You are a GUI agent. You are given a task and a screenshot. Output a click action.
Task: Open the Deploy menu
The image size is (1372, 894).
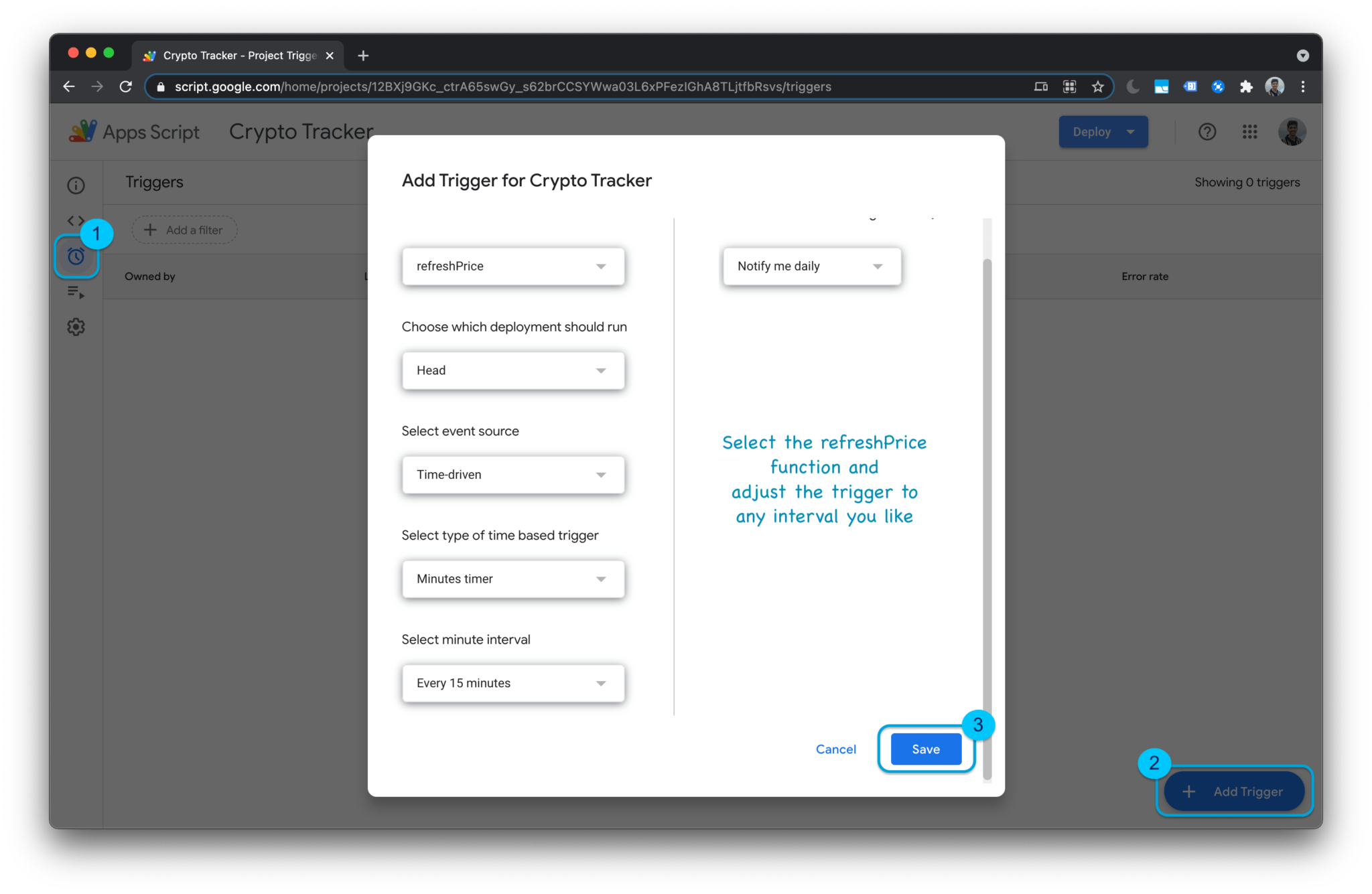click(x=1102, y=132)
